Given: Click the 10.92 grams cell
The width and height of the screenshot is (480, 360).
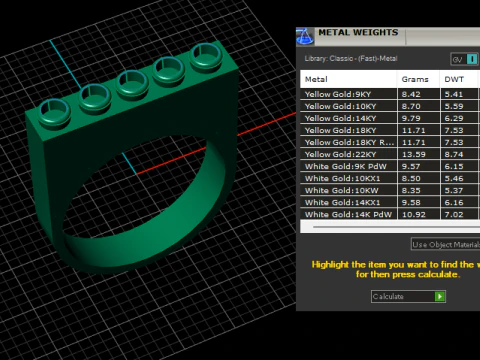Looking at the screenshot, I should coord(418,214).
